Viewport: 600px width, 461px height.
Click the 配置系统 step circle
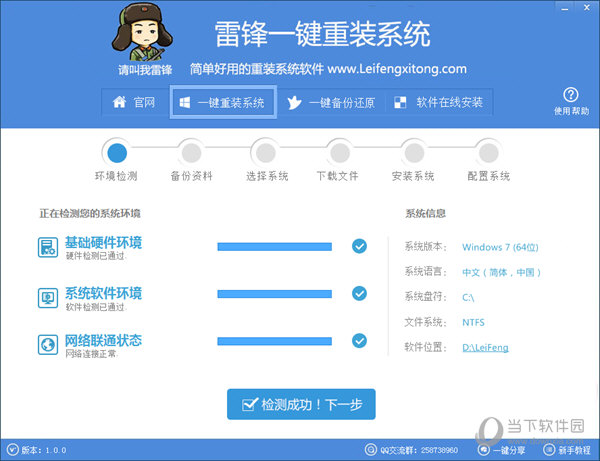click(487, 152)
